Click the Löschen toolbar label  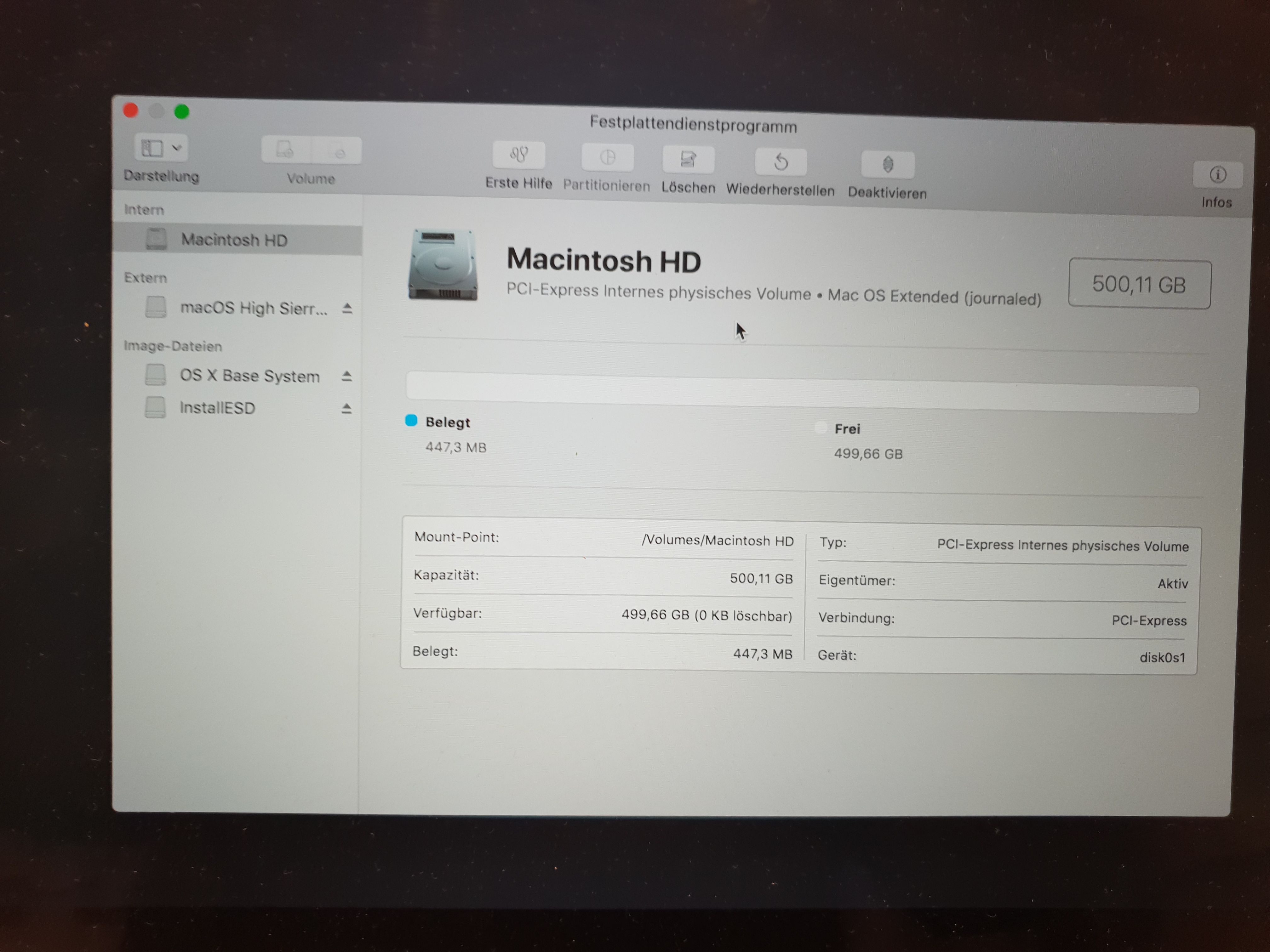pos(689,188)
